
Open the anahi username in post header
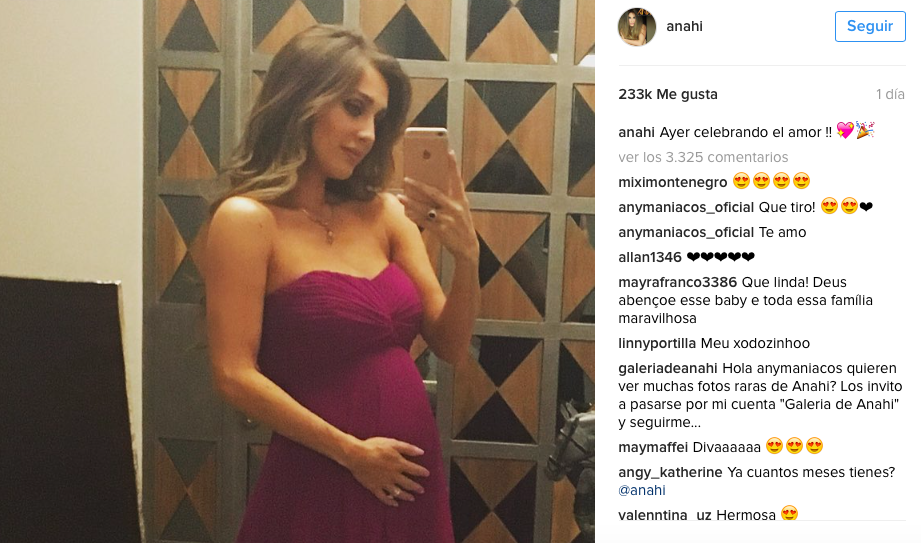[684, 26]
